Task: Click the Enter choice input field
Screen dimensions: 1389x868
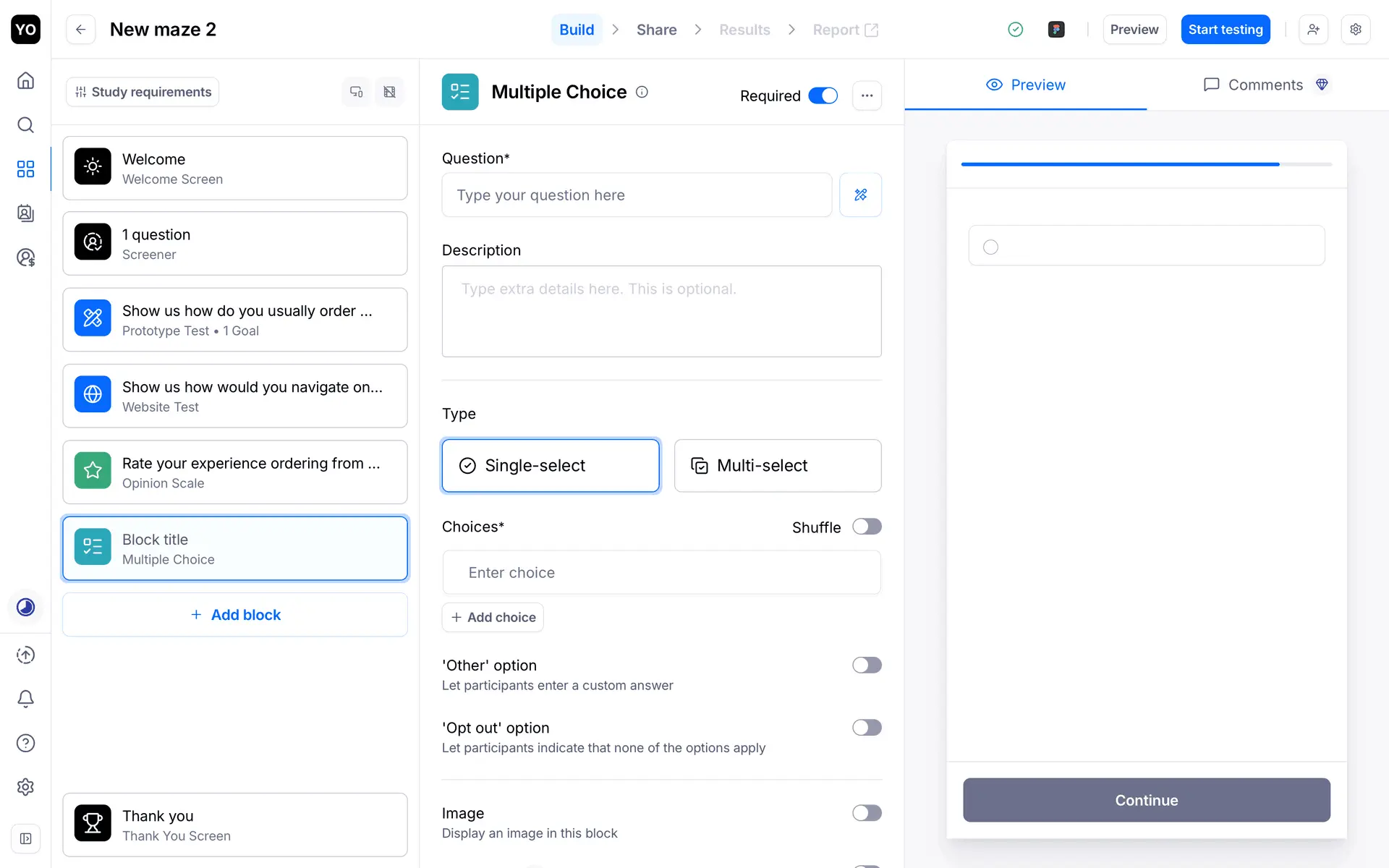Action: (x=661, y=572)
